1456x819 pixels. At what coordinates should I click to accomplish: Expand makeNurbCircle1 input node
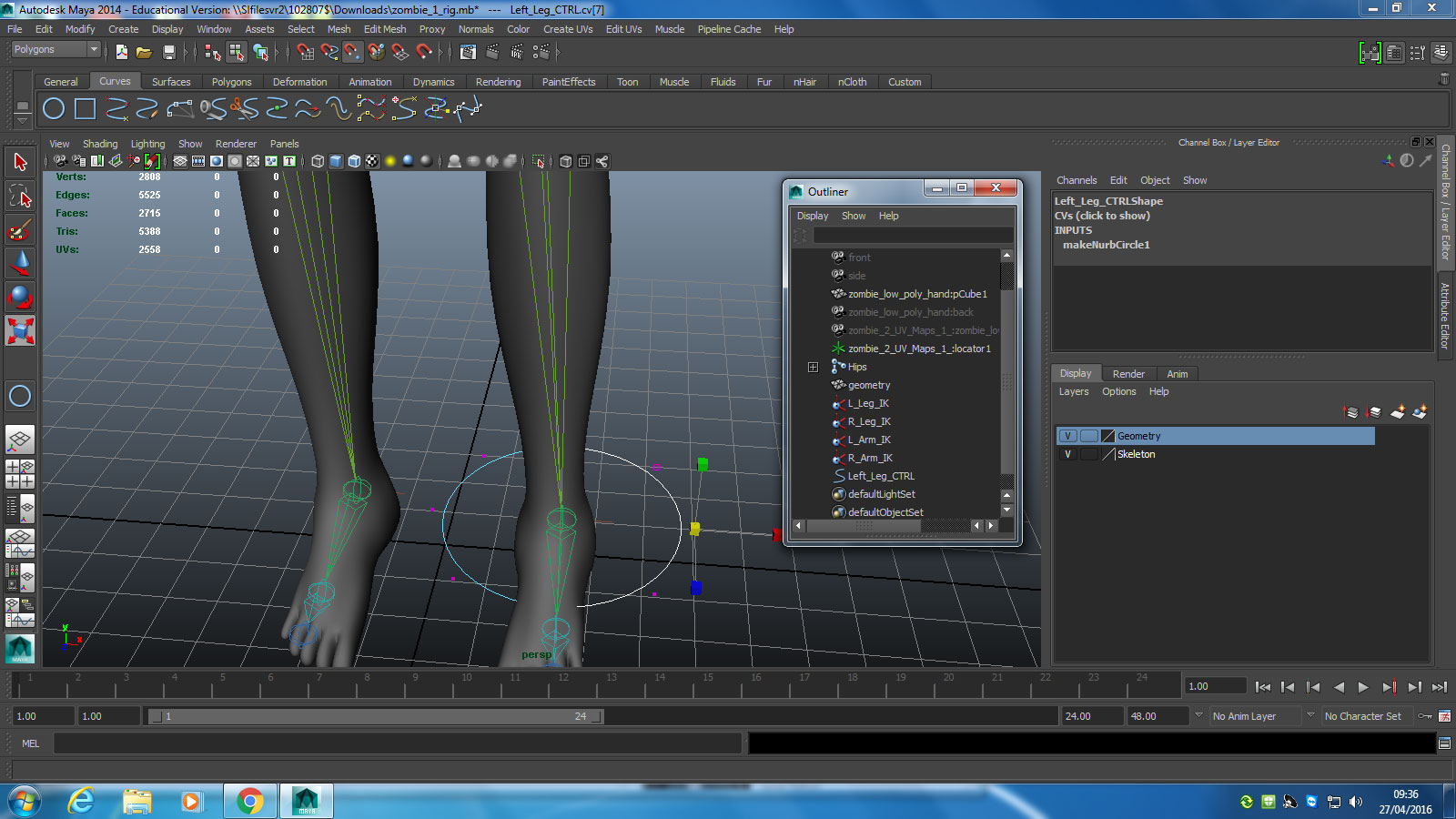1106,245
